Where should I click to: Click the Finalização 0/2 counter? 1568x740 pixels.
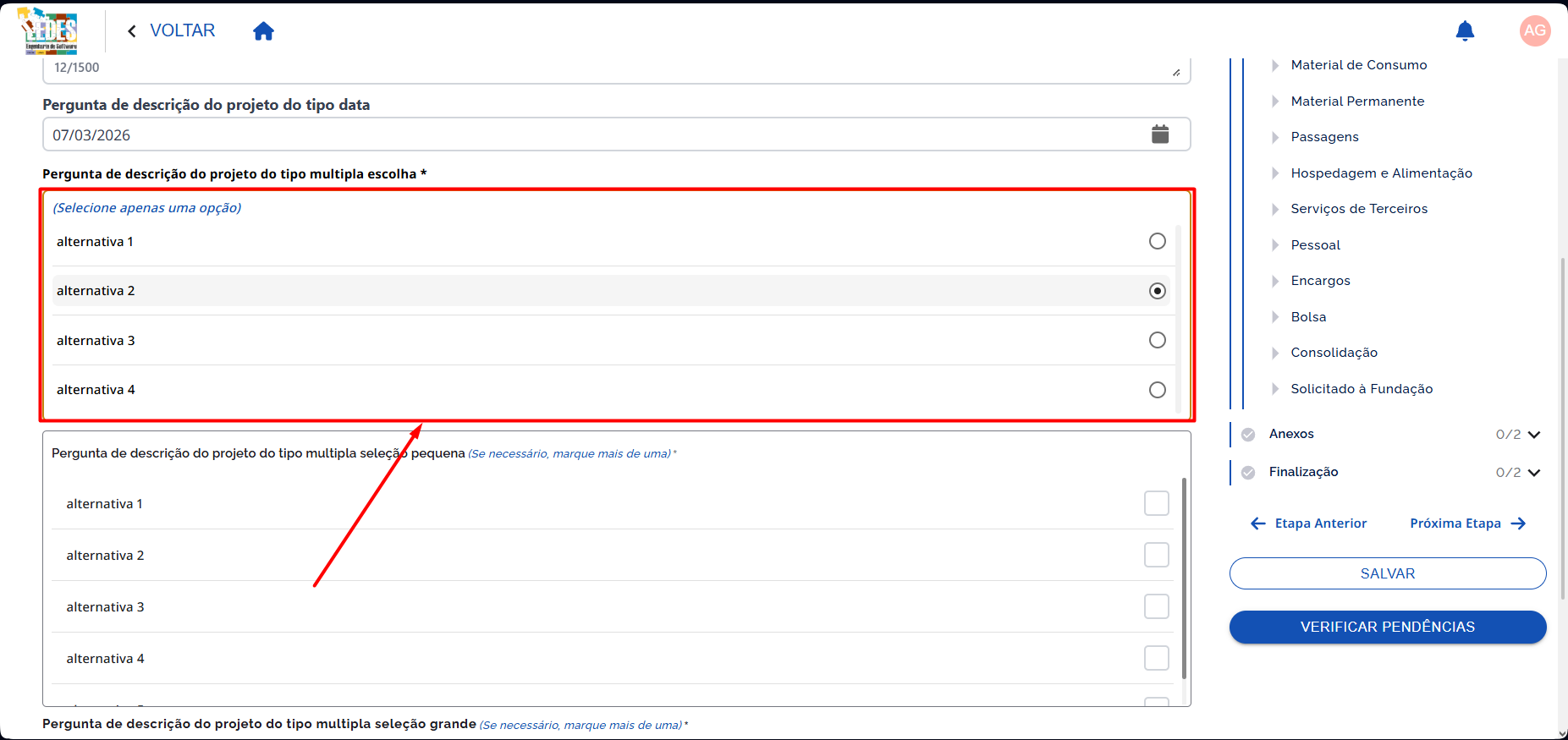pyautogui.click(x=1508, y=473)
